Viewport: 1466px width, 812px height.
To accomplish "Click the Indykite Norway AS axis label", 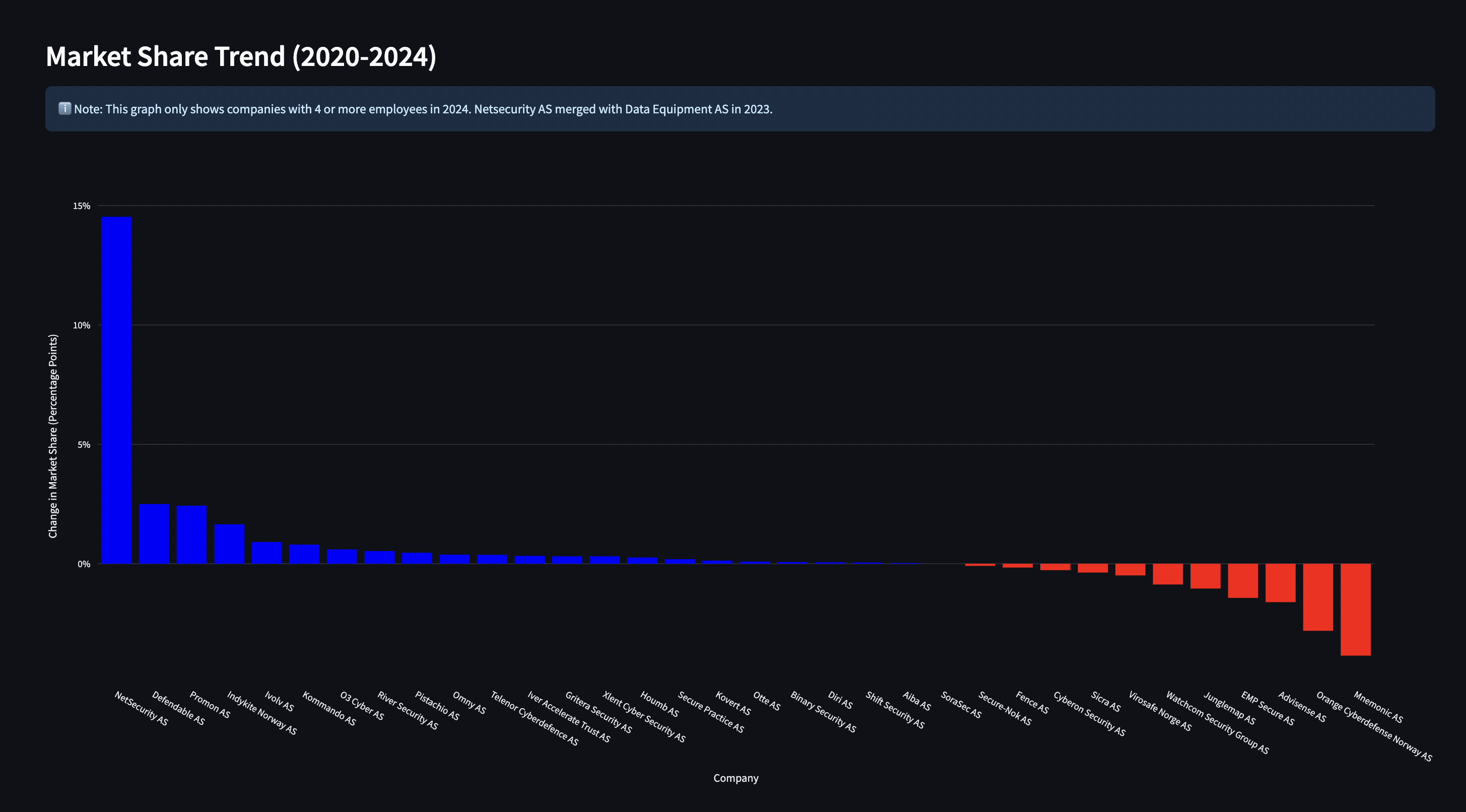I will pos(262,713).
